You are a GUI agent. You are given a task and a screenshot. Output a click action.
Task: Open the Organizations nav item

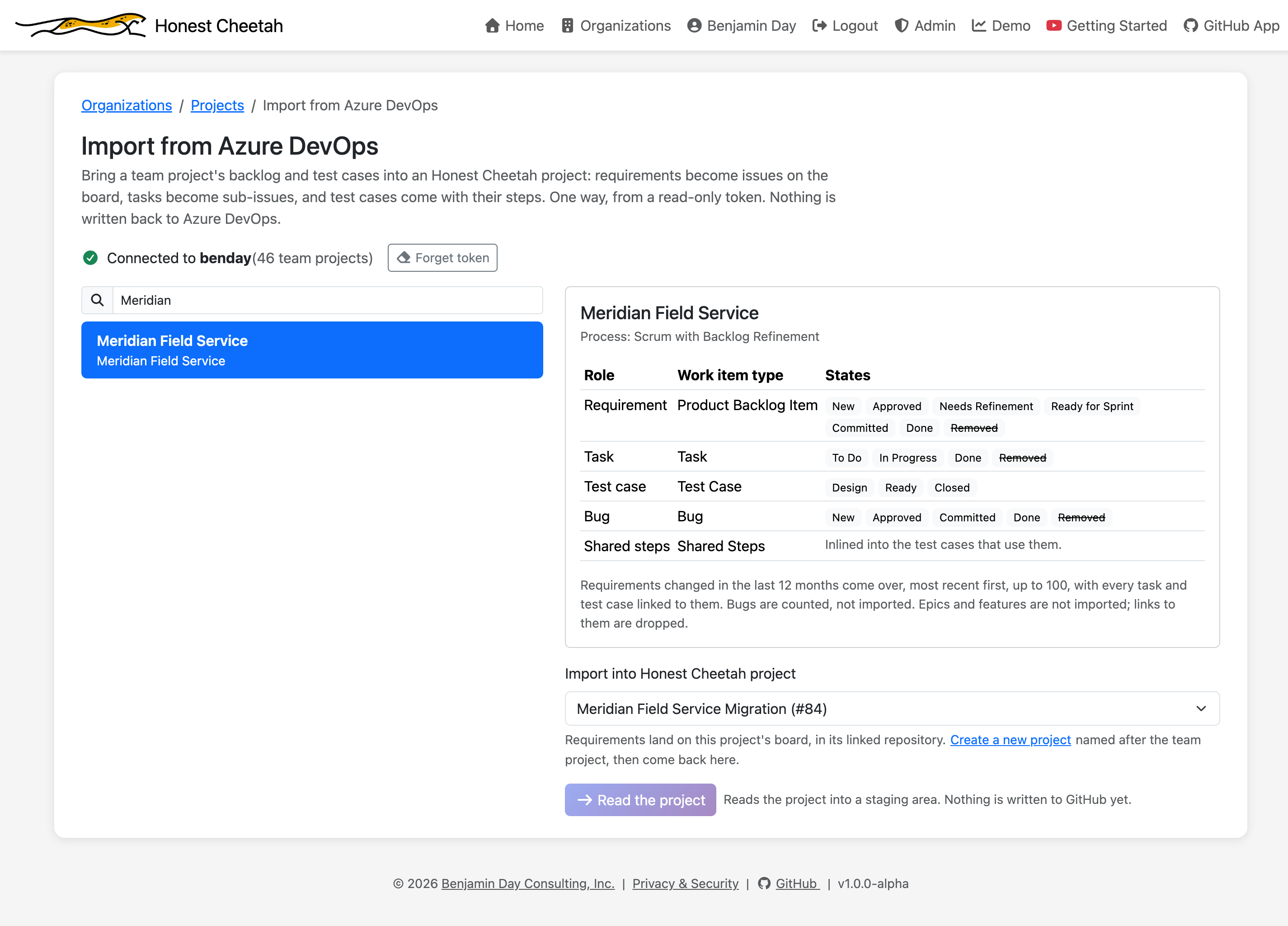(x=616, y=26)
